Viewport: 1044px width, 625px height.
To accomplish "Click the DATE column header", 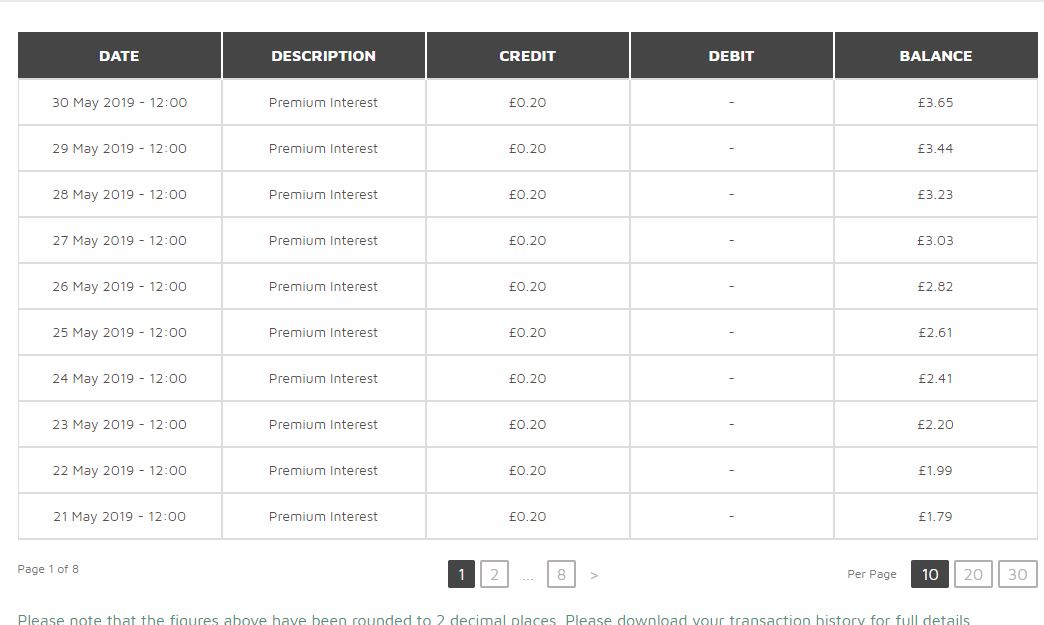I will tap(119, 56).
